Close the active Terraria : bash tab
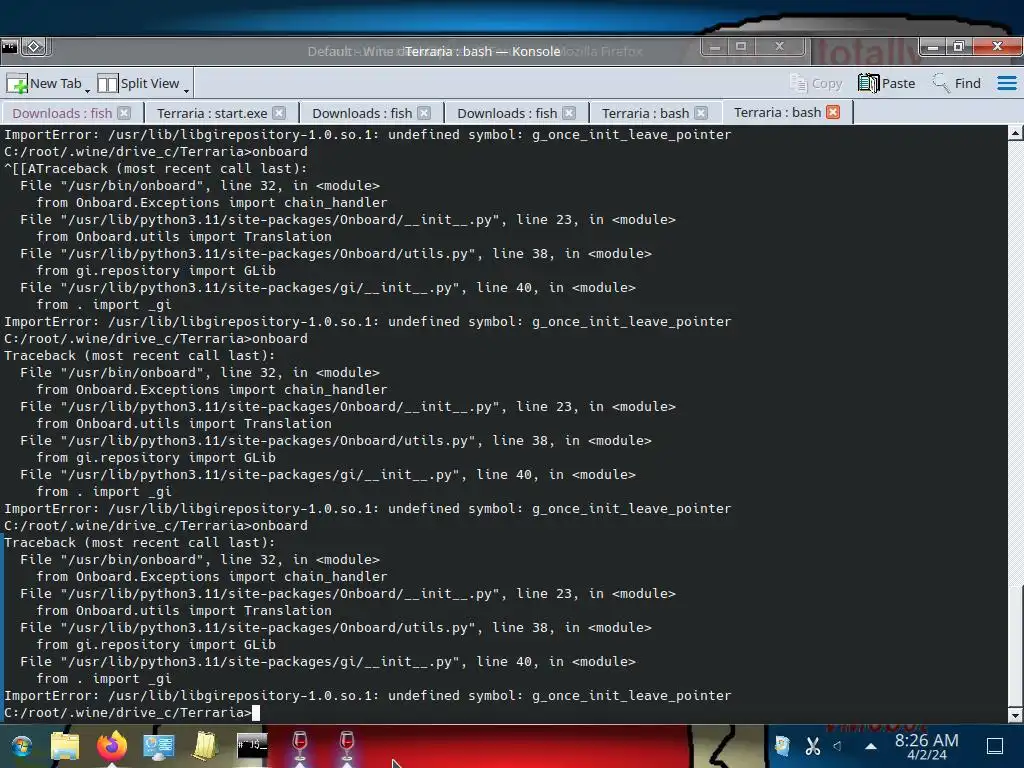Image resolution: width=1024 pixels, height=768 pixels. tap(833, 112)
